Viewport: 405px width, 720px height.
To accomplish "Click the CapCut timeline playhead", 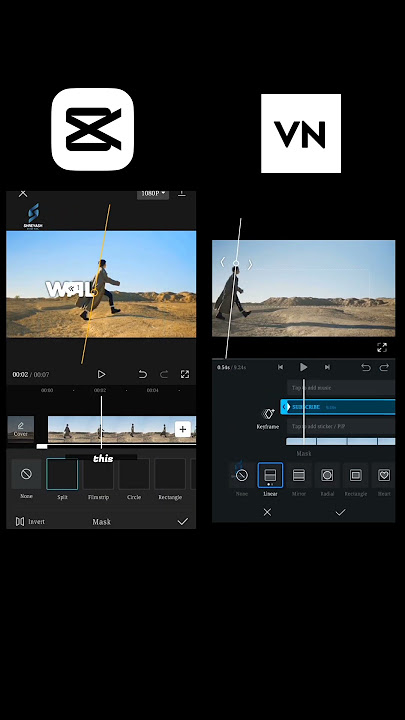I will pyautogui.click(x=101, y=422).
